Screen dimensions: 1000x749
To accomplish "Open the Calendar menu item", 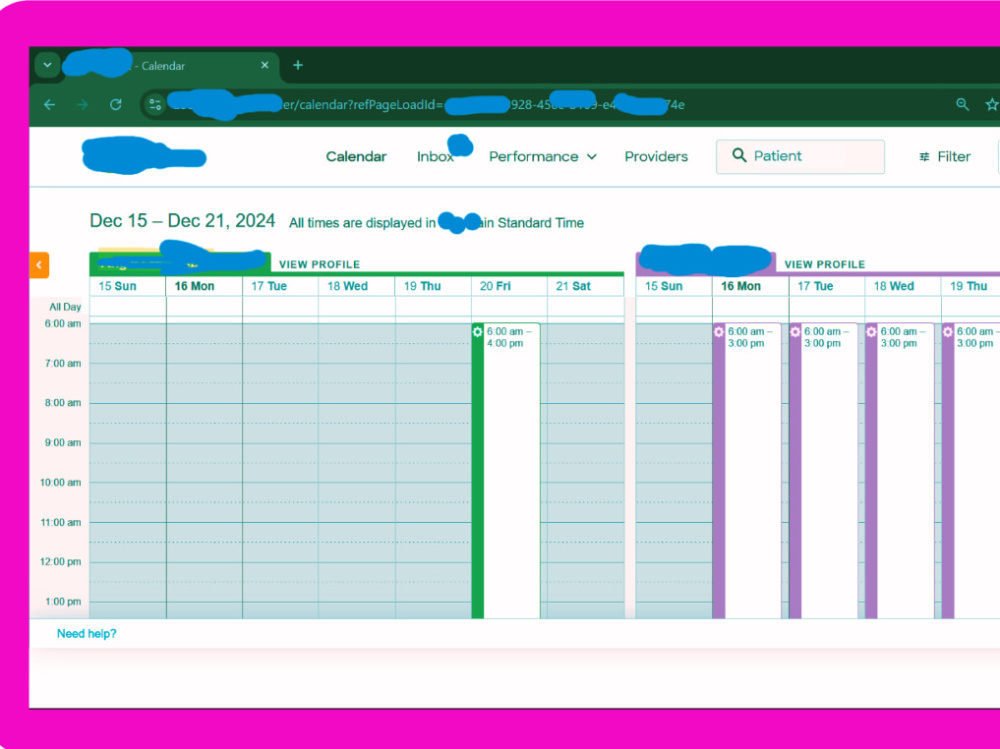I will 356,157.
